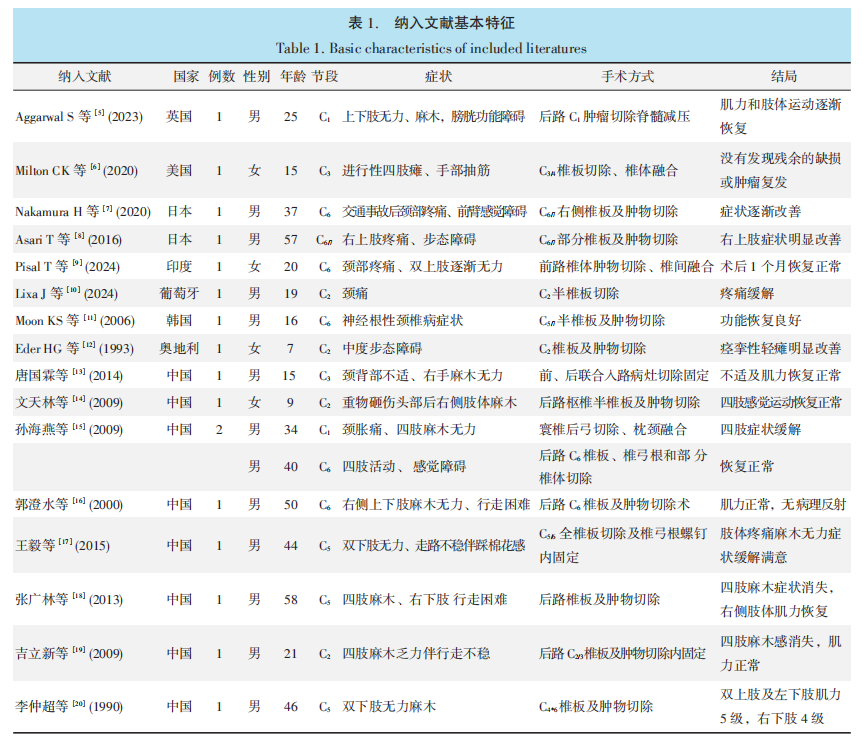Viewport: 863px width, 741px height.
Task: Click the symptom '交通事故后颈部疼痛、前臂感觉障碍'
Action: [x=434, y=212]
